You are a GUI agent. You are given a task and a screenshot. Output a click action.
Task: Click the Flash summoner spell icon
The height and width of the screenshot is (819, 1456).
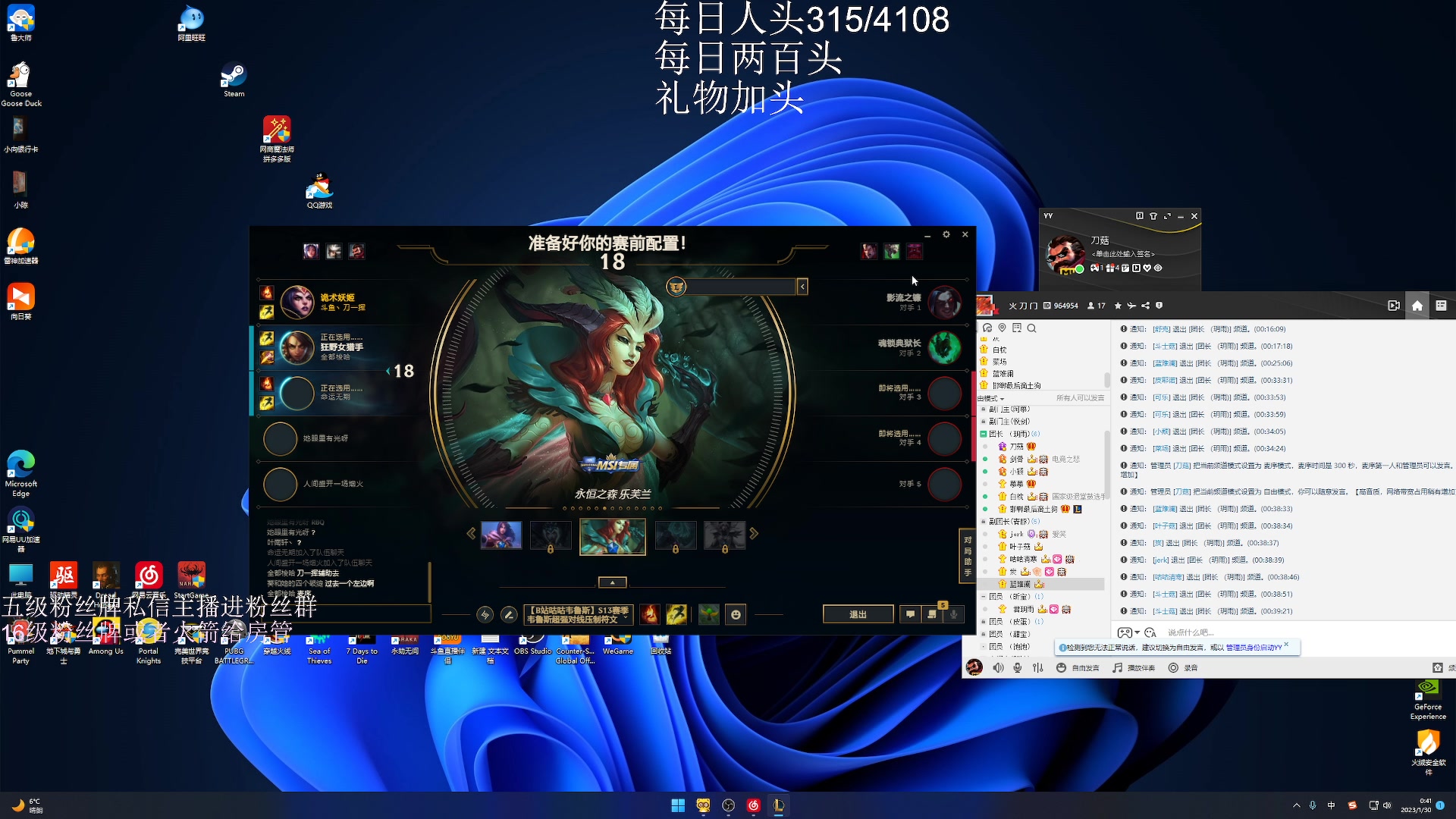click(x=676, y=615)
